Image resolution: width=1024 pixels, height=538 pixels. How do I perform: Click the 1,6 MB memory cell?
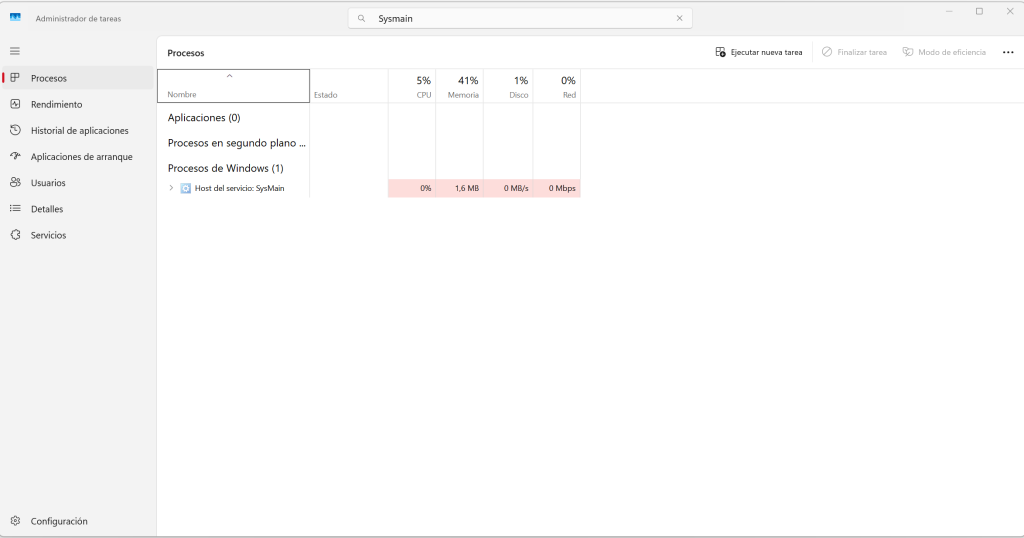pos(460,188)
